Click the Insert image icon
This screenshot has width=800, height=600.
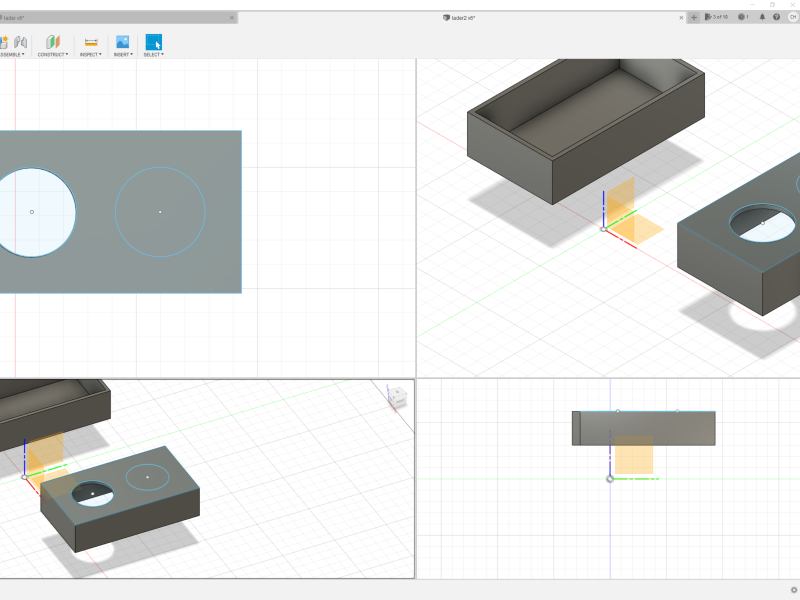coord(122,42)
